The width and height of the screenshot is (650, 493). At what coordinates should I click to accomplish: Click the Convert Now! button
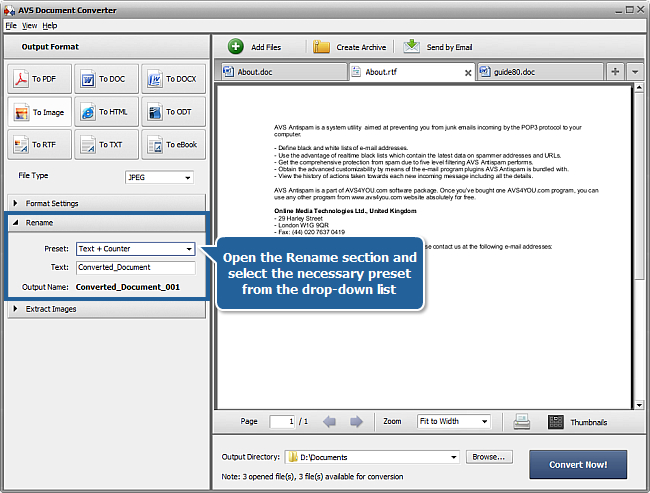pos(578,465)
